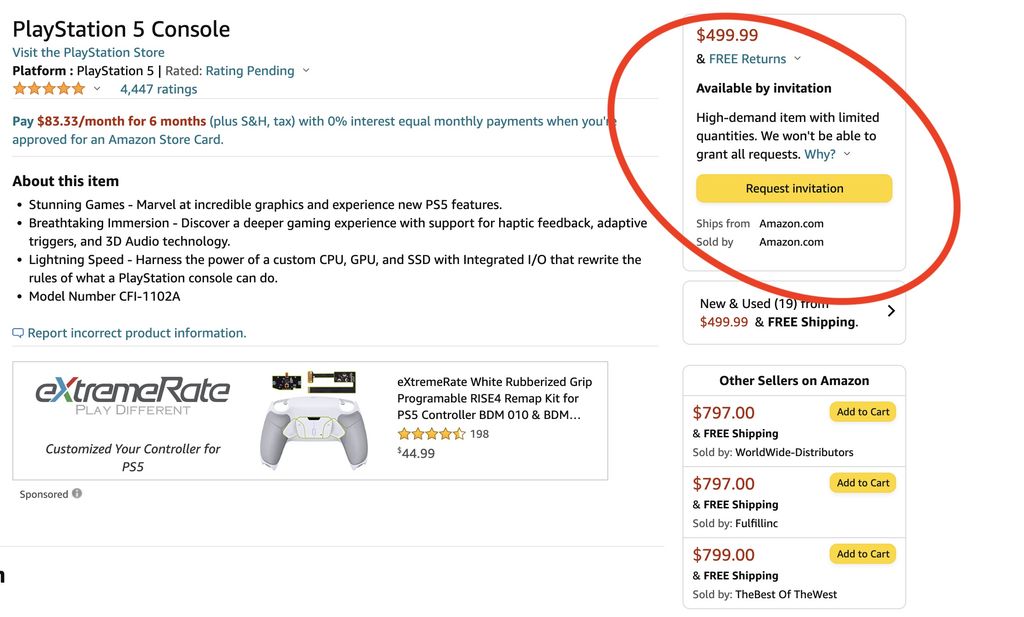This screenshot has width=1024, height=617.
Task: Click the info icon next to Sponsored
Action: (79, 494)
